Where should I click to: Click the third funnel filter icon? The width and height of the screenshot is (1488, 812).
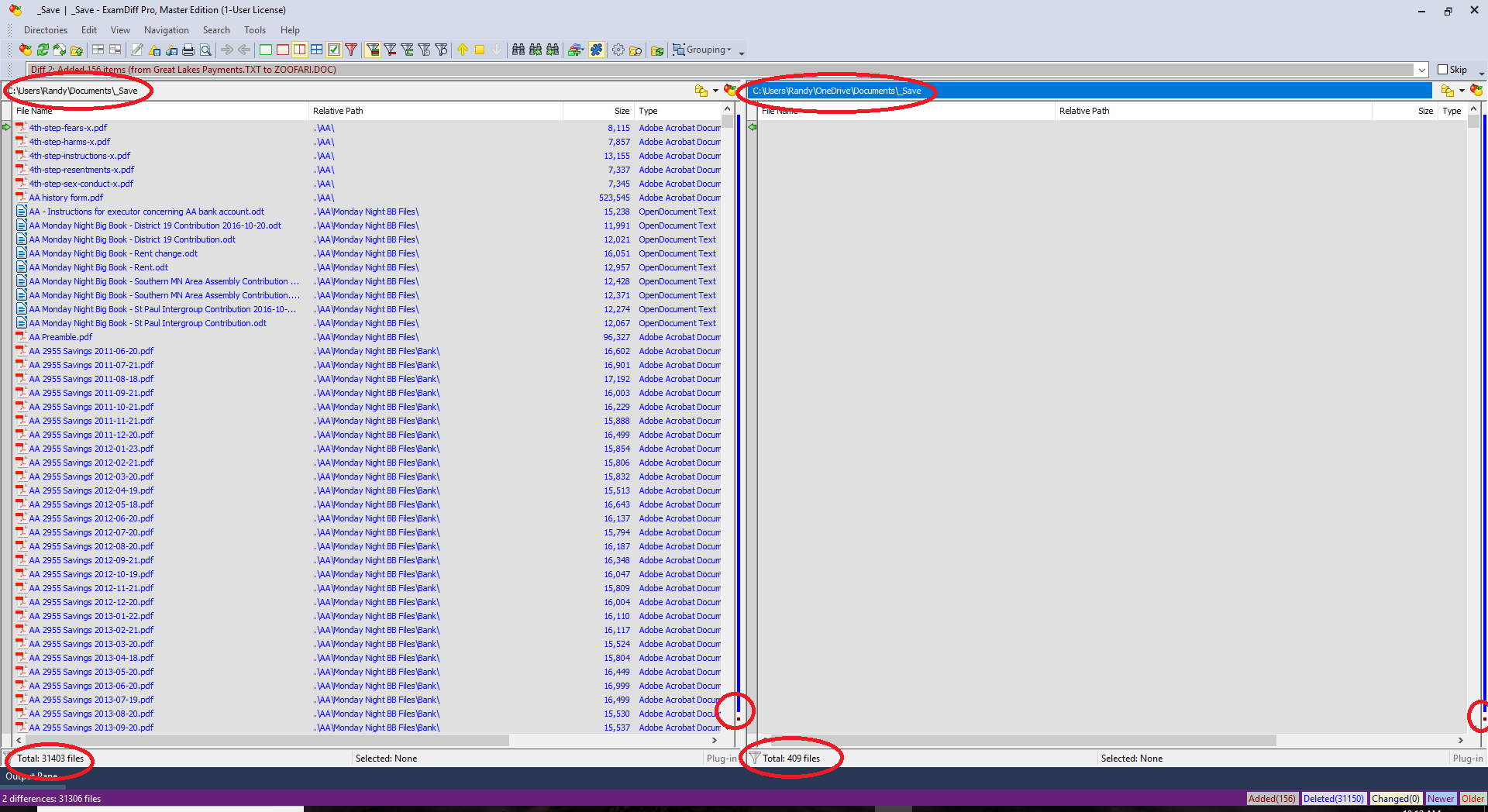pos(407,50)
